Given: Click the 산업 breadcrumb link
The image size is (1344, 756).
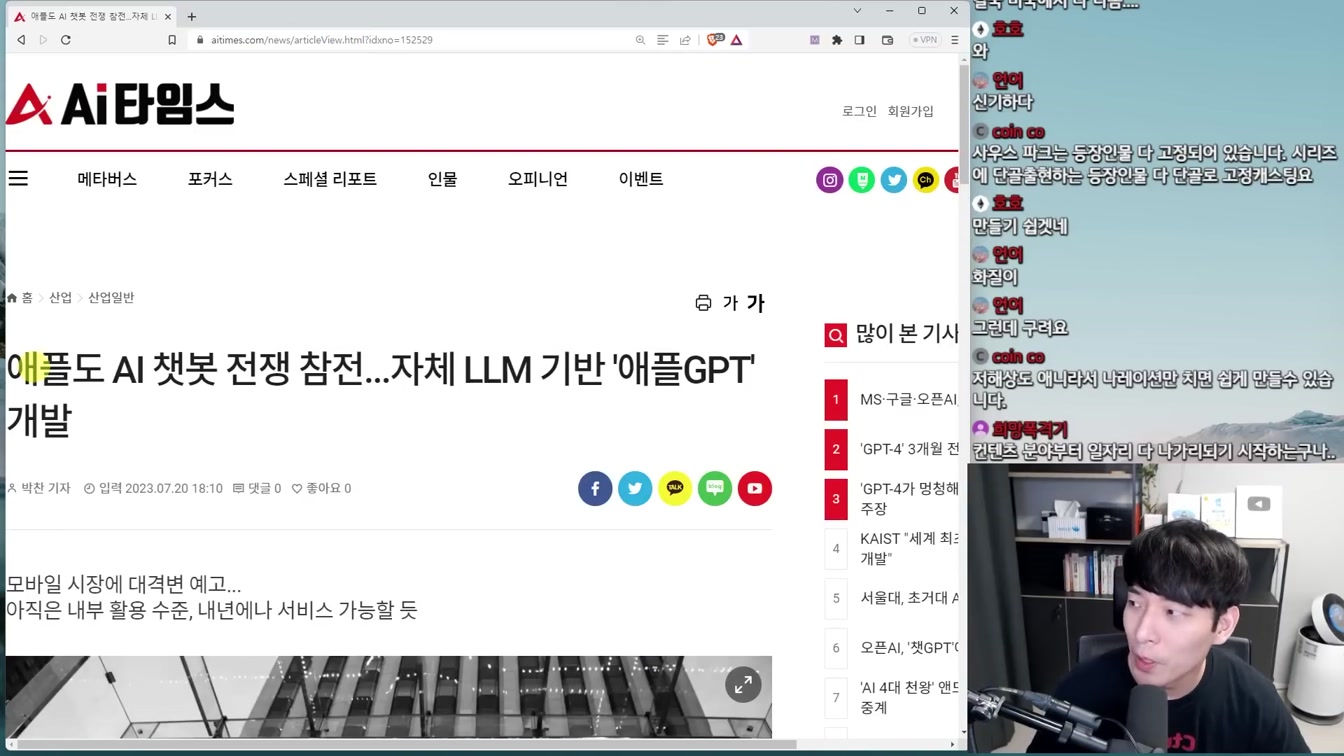Looking at the screenshot, I should (x=61, y=298).
